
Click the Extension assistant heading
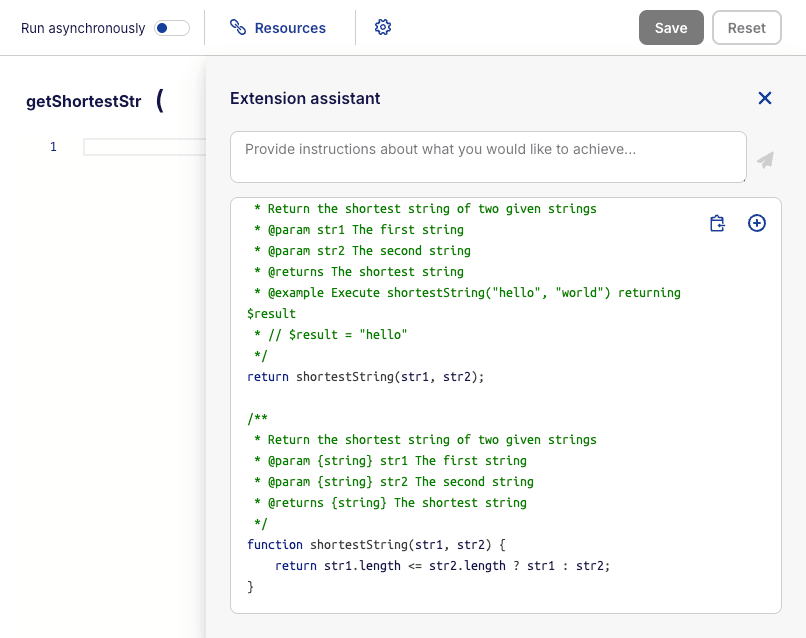pyautogui.click(x=305, y=98)
